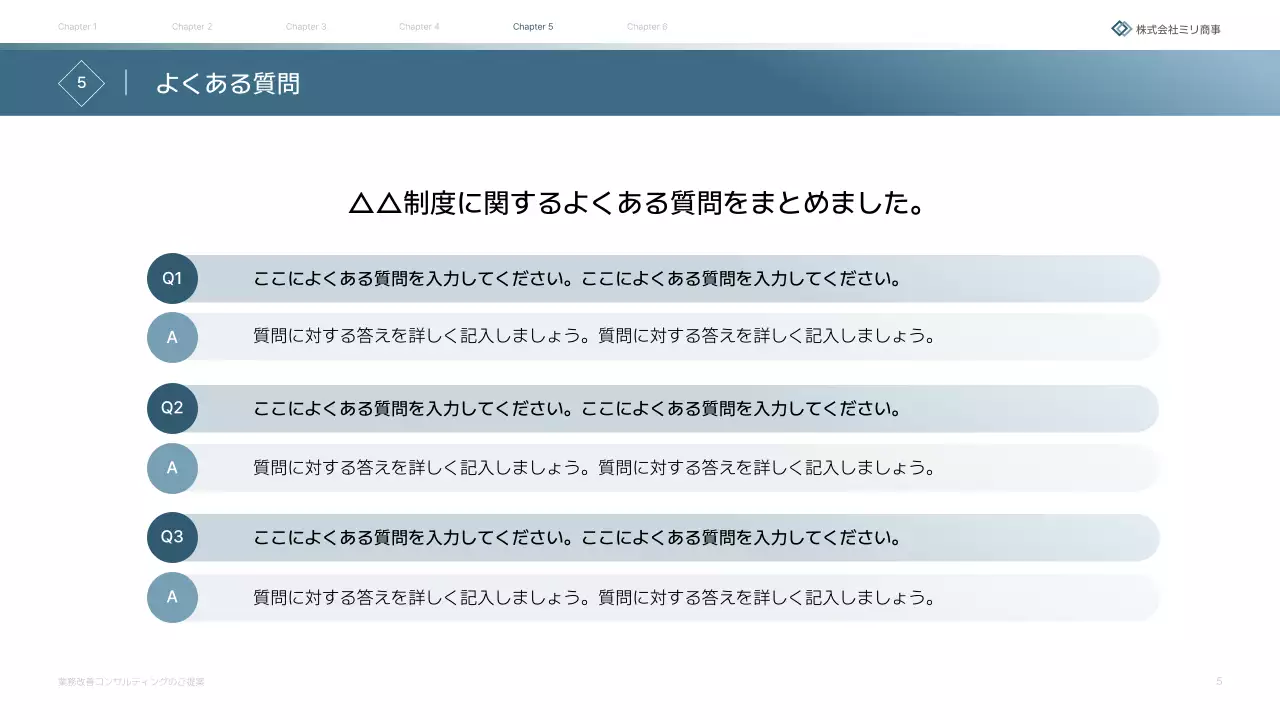Screen dimensions: 1280x720
Task: Click the A answer badge under Q2
Action: coord(172,467)
